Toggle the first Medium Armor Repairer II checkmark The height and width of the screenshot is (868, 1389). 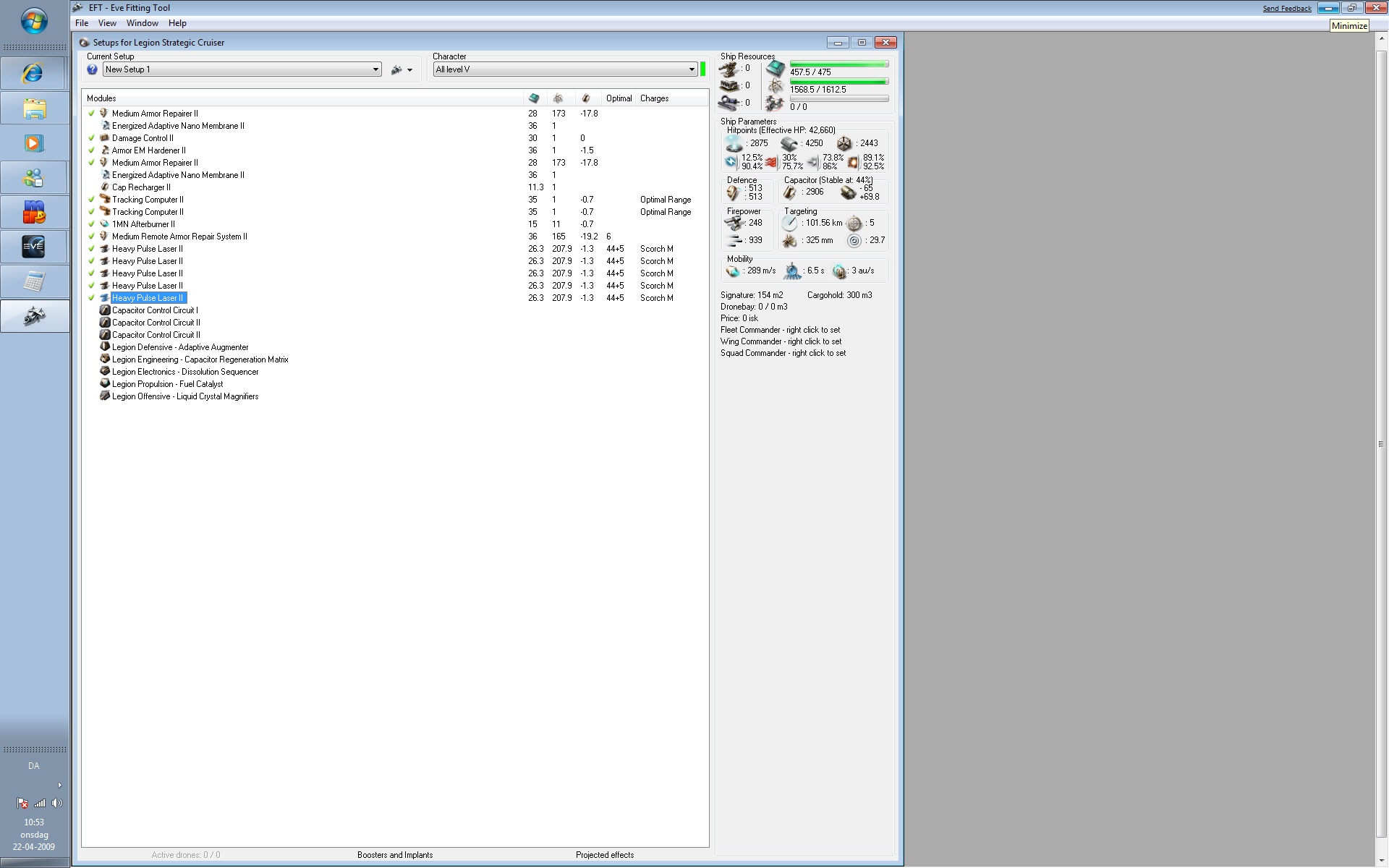pyautogui.click(x=91, y=114)
